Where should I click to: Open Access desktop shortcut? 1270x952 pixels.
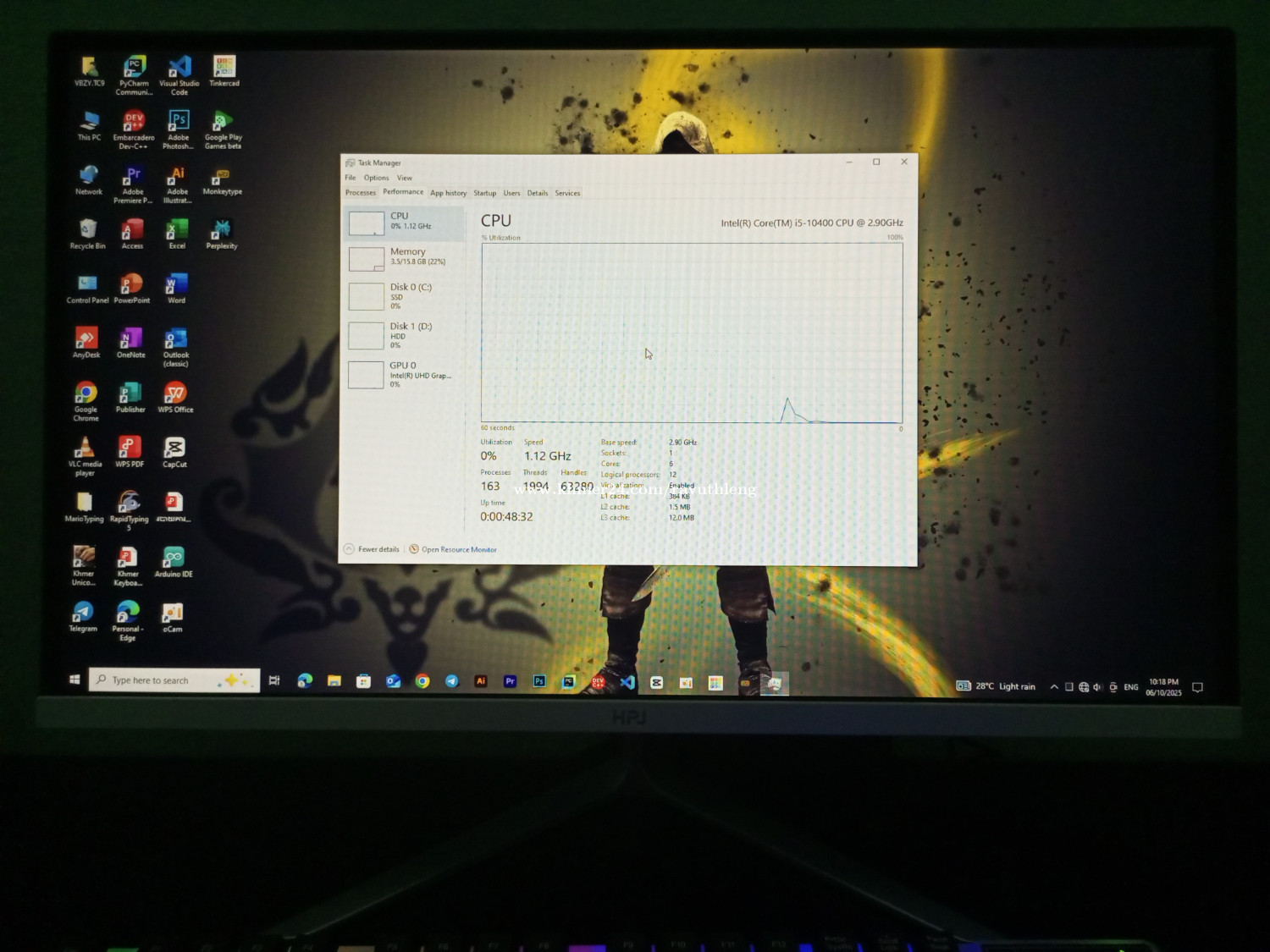click(132, 234)
